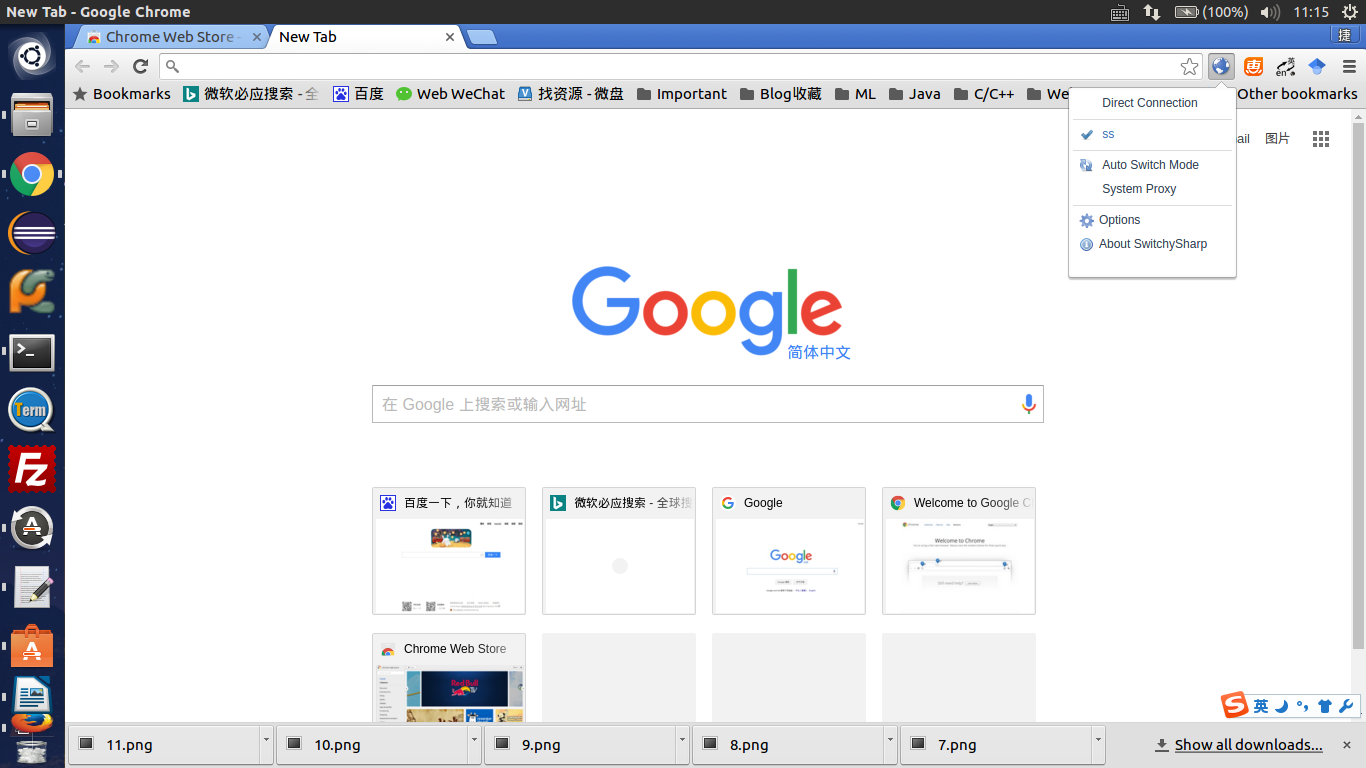Click Sogou input method logo
This screenshot has width=1366, height=768.
click(1235, 705)
